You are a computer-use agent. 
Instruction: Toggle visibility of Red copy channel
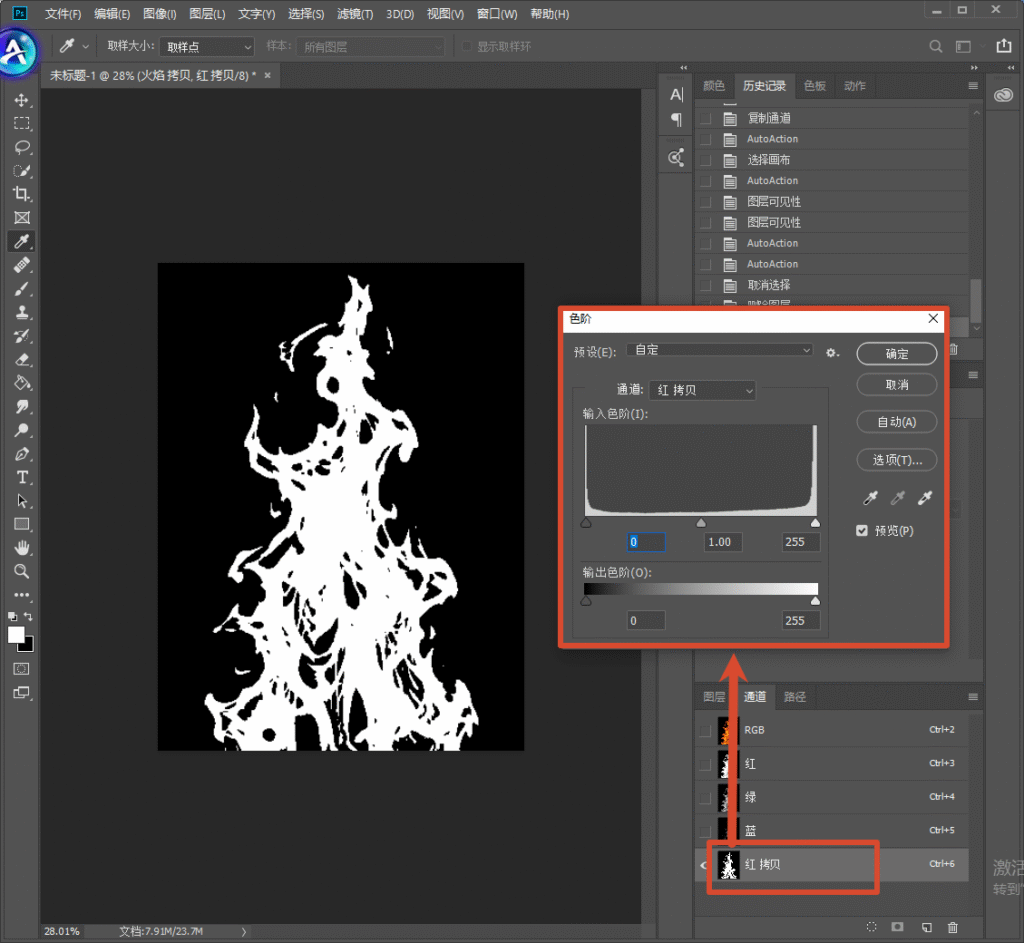tap(705, 865)
